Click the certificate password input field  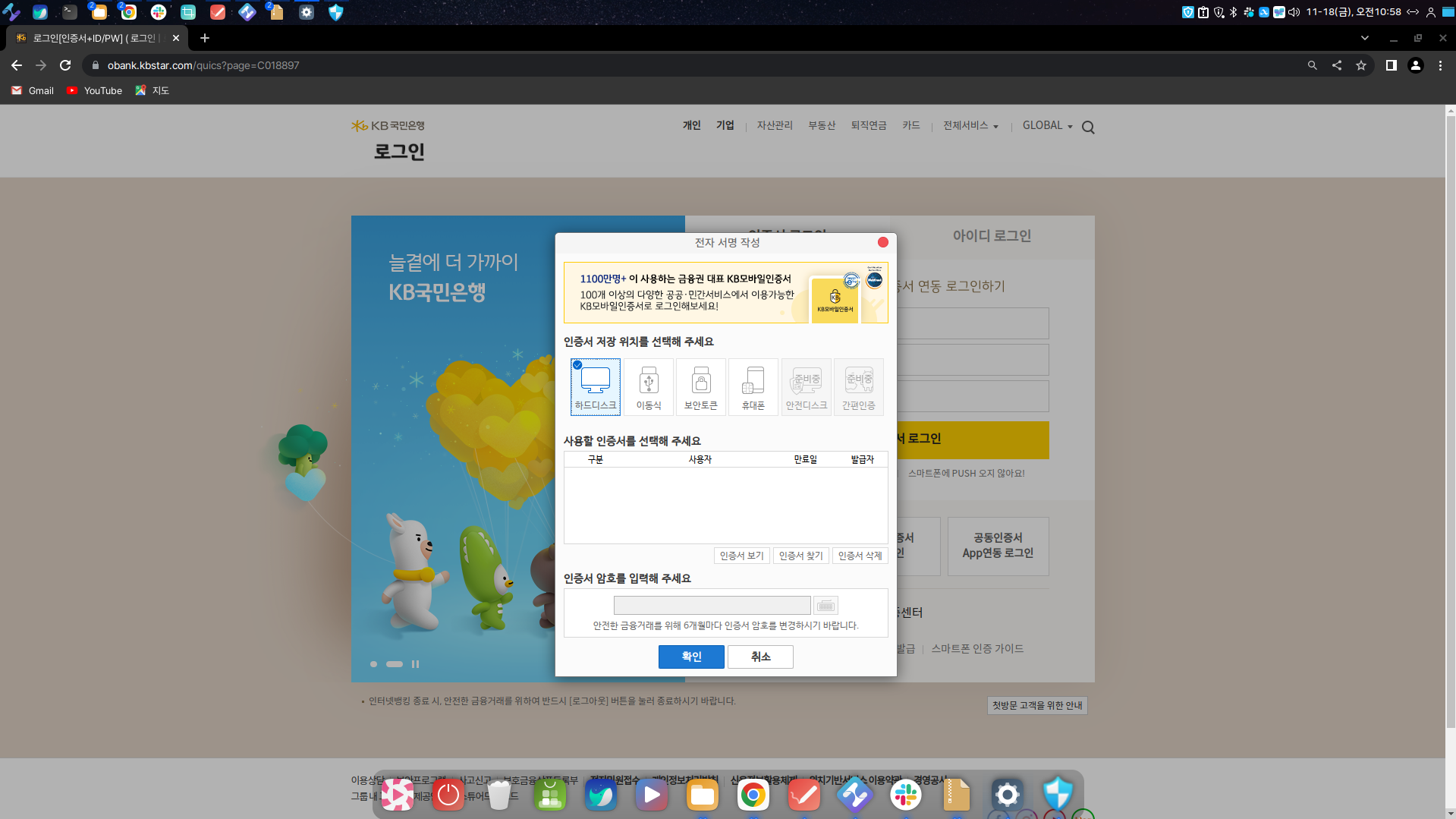tap(712, 605)
